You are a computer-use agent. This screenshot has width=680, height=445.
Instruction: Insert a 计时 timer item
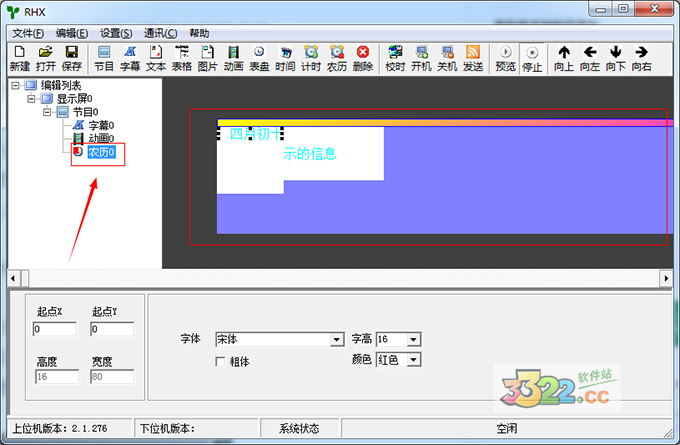[x=311, y=58]
